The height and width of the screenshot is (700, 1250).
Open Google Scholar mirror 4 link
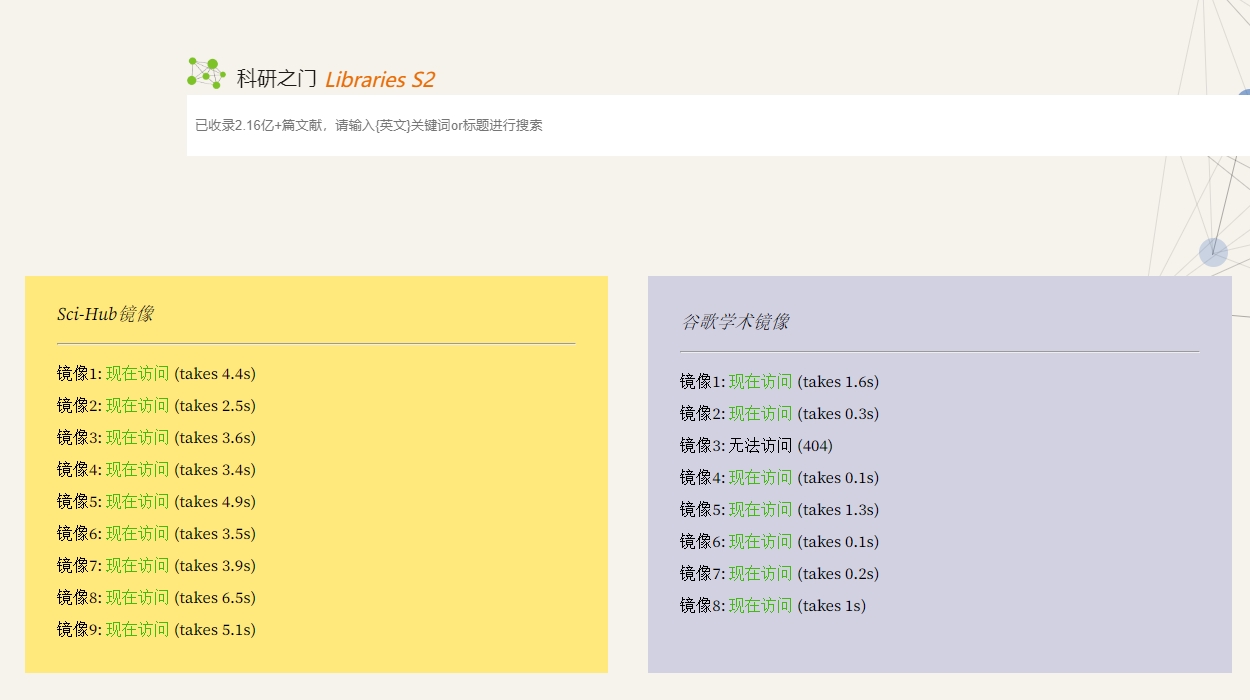[760, 478]
